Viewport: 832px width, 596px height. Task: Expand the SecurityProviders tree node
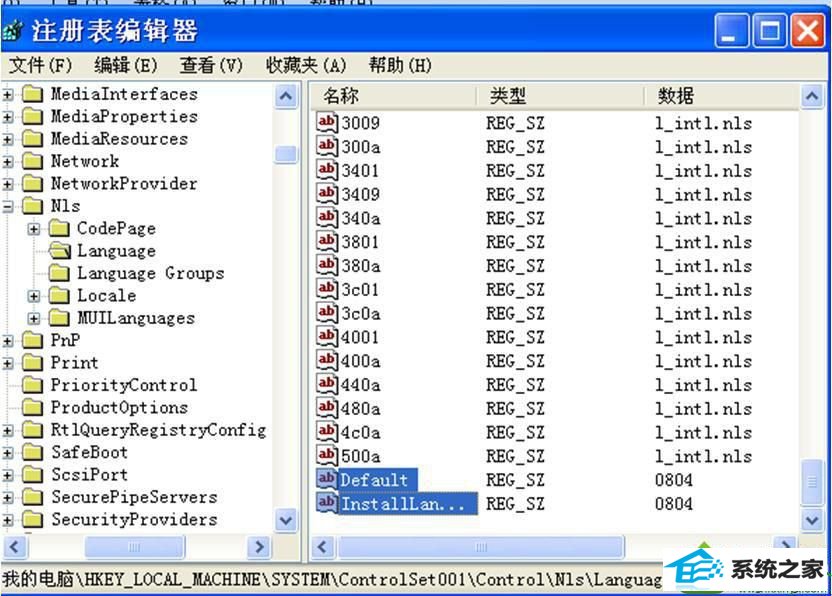(x=7, y=520)
